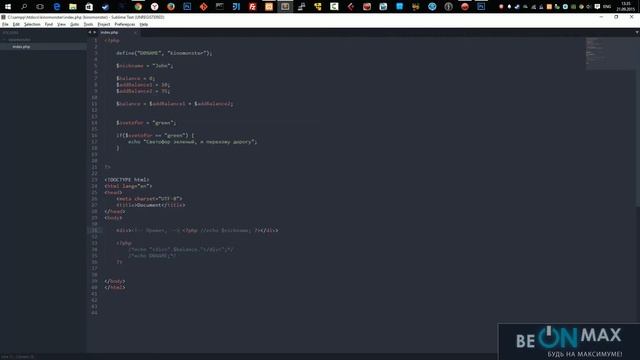Open File Explorer from taskbar
This screenshot has height=360, width=640.
73,7
